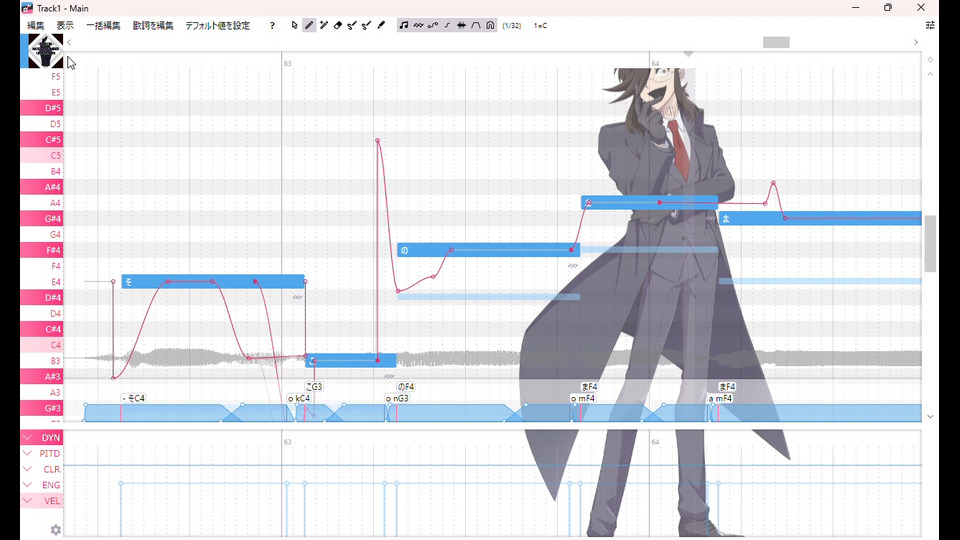
Task: Select the draw pitch tool
Action: [352, 25]
